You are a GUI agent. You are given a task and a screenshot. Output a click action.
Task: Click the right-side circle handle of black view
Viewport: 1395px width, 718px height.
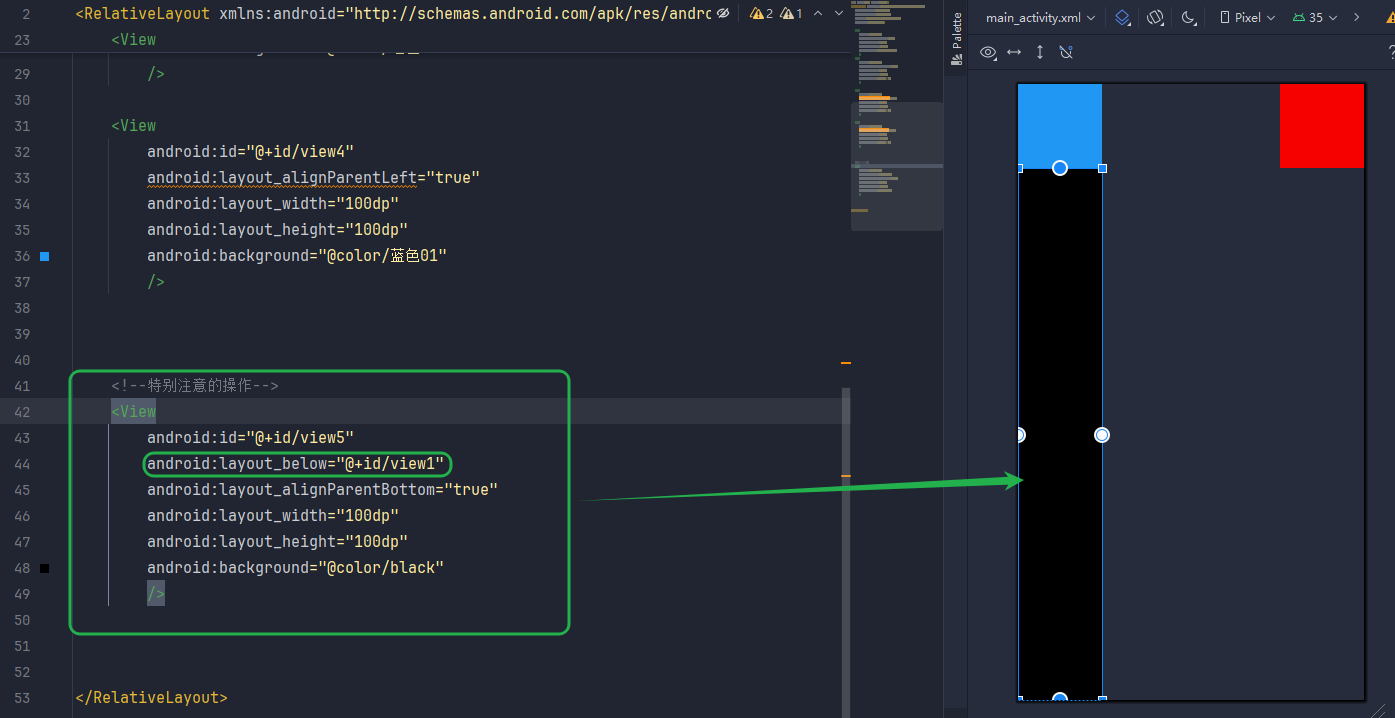click(x=1102, y=435)
